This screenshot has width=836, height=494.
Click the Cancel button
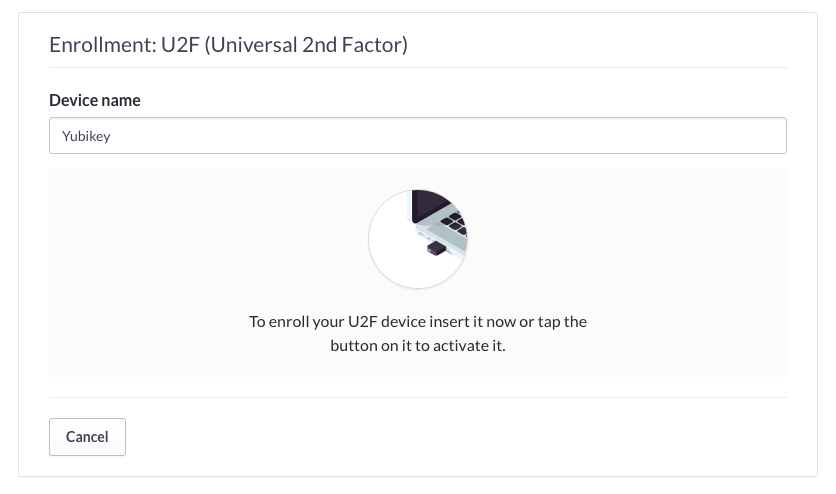(87, 437)
